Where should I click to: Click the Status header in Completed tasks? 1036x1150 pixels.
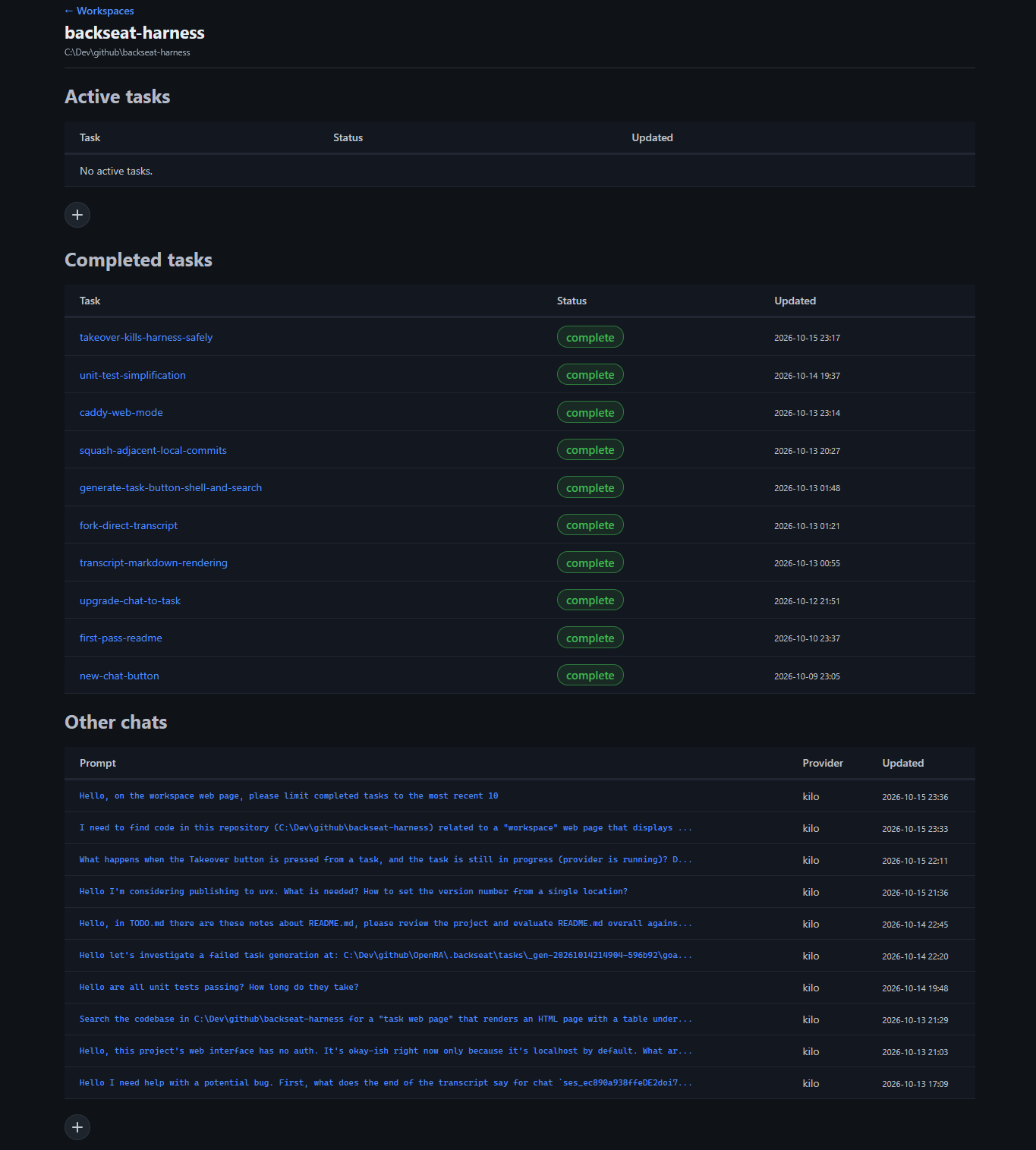[572, 301]
